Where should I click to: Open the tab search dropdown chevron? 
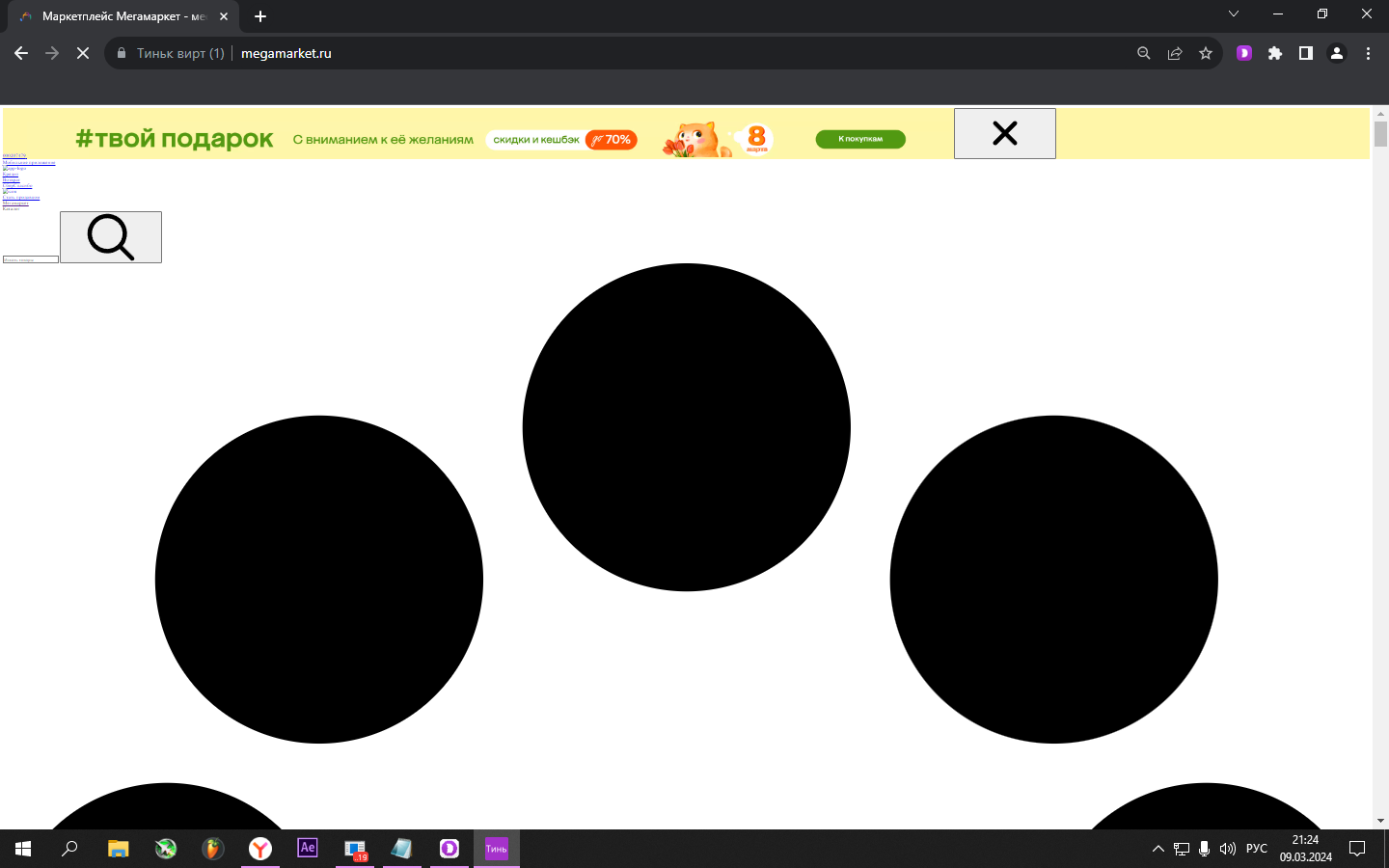pos(1234,14)
